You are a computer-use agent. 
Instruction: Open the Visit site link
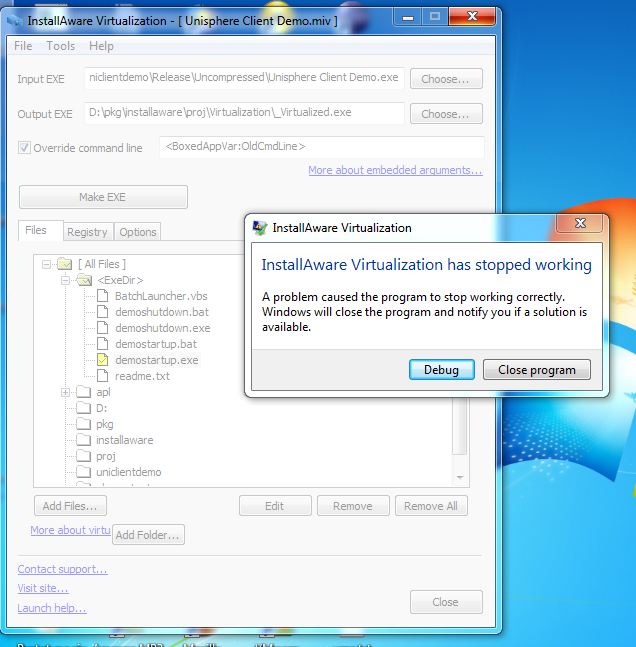tap(43, 588)
